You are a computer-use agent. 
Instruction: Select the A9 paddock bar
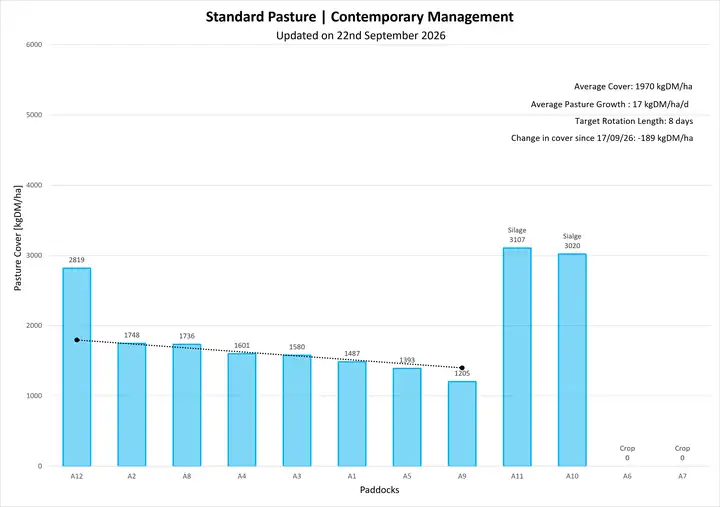click(462, 424)
